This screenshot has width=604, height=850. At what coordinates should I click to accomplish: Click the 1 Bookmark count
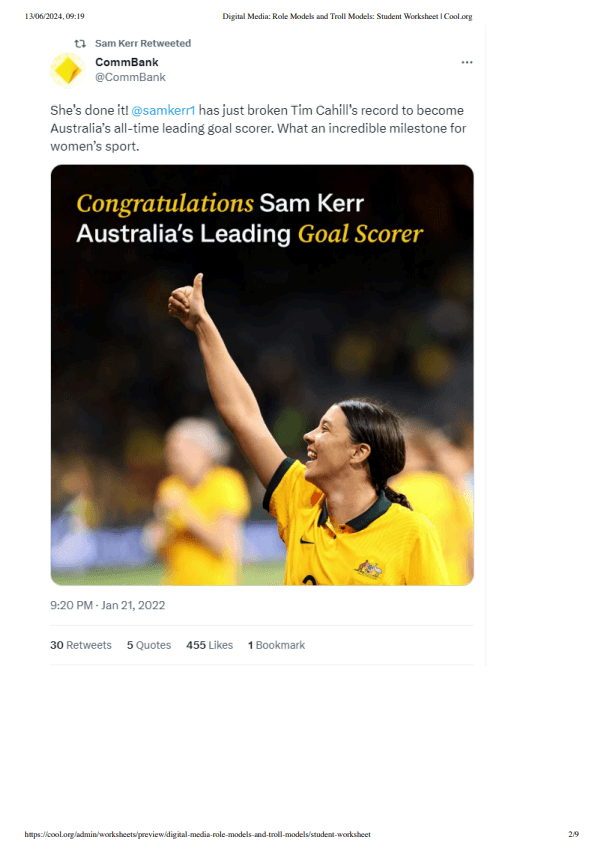click(x=276, y=645)
